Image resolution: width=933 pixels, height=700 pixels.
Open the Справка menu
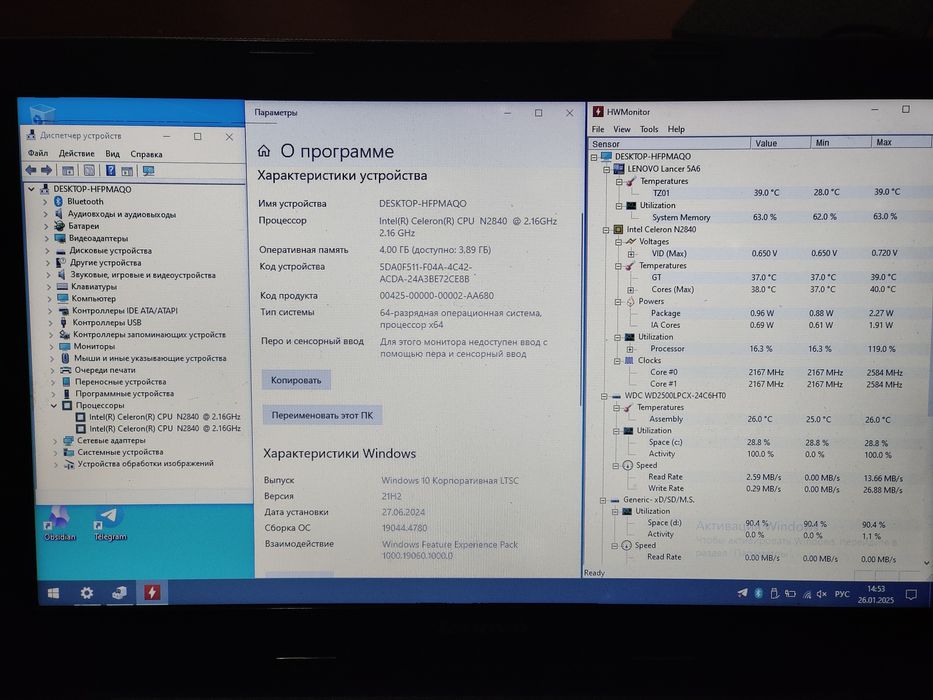pos(146,154)
